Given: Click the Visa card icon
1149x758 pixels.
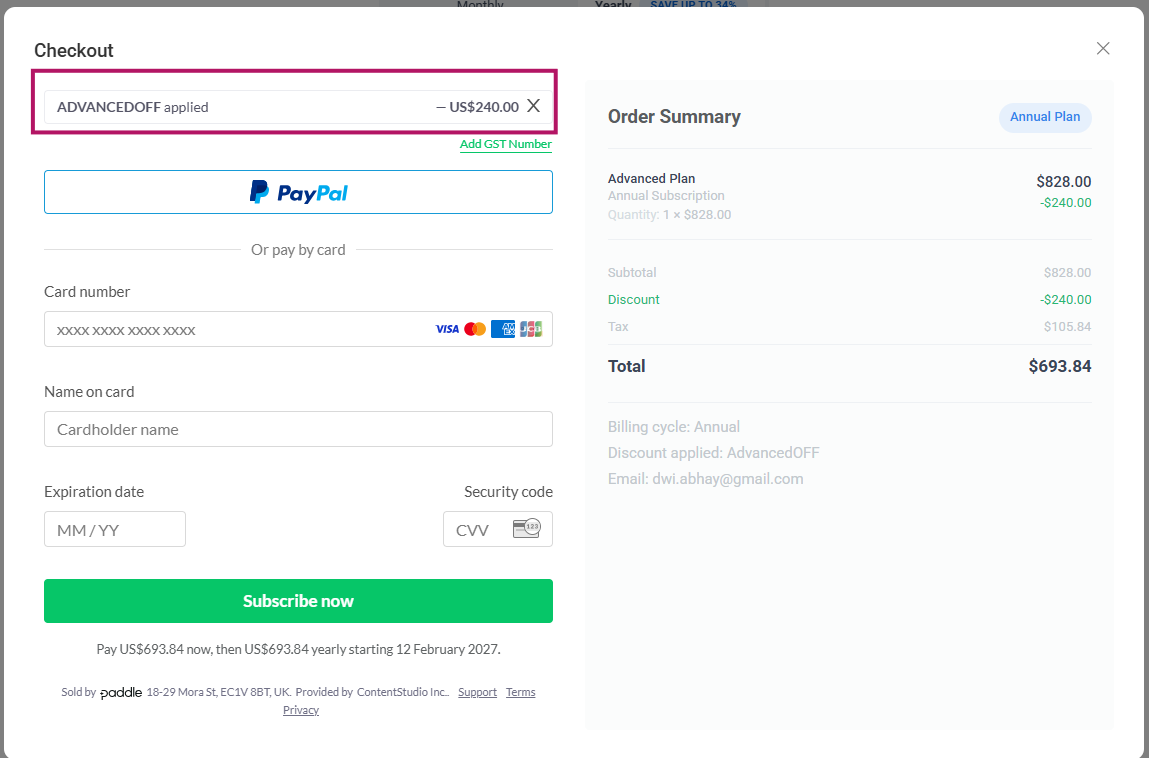Looking at the screenshot, I should (448, 328).
